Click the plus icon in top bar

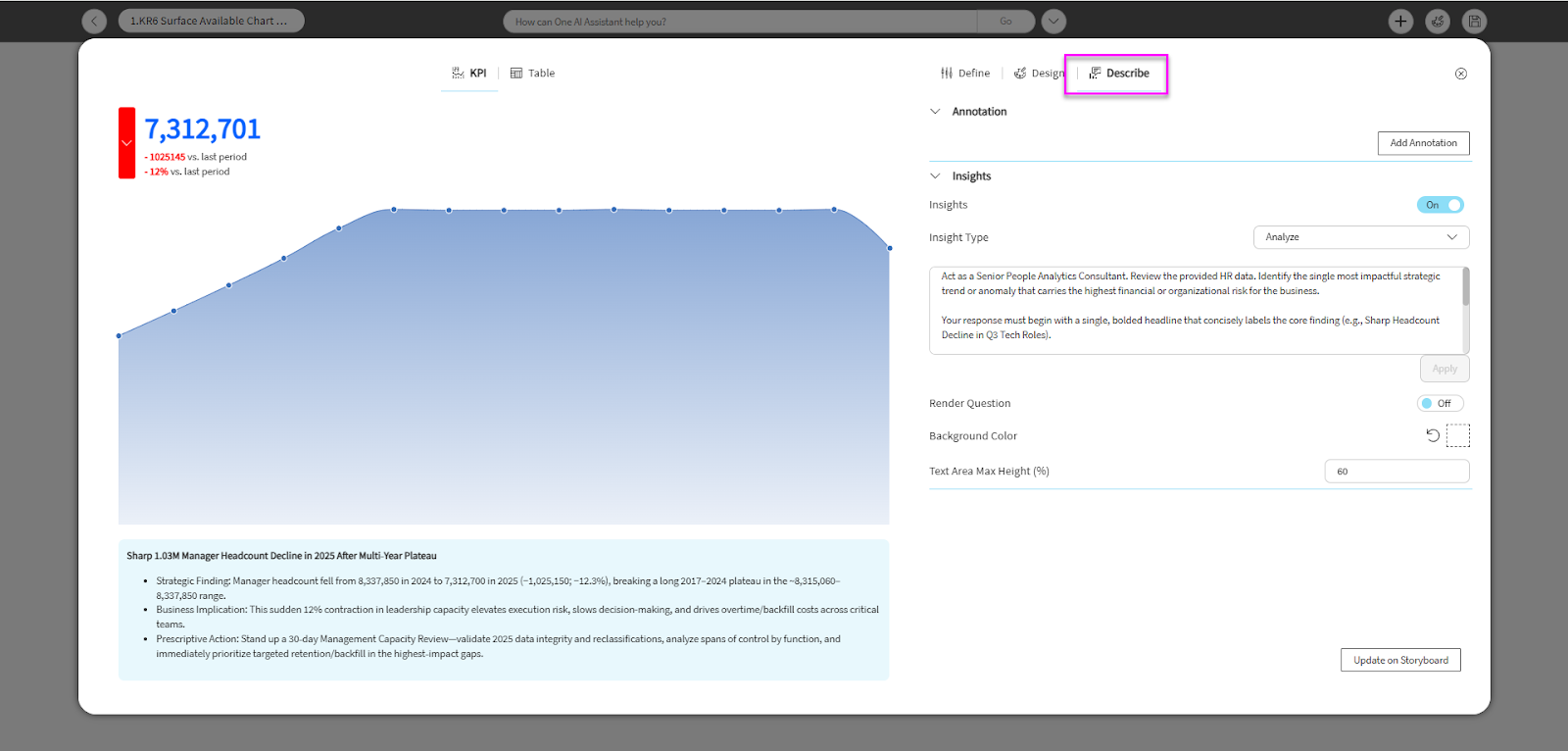[x=1400, y=21]
